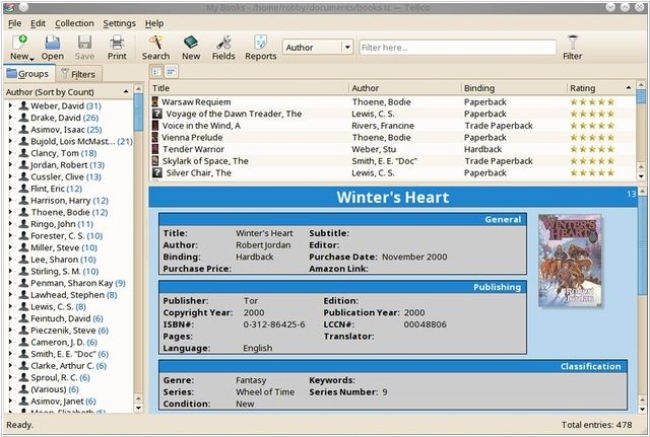
Task: Expand the Jordan, Robert author group
Action: (x=10, y=165)
